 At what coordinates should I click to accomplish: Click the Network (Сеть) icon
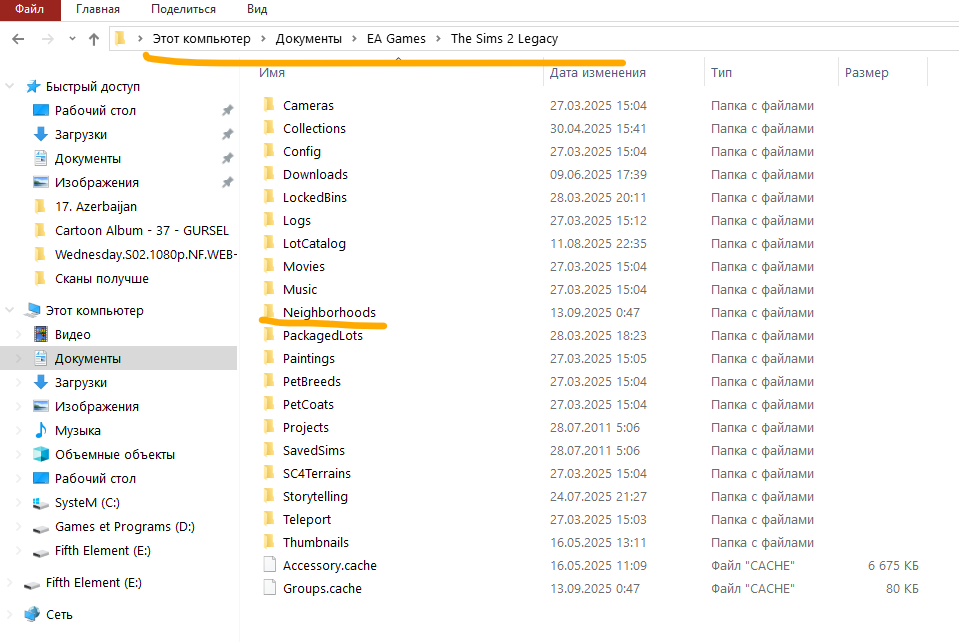click(32, 614)
